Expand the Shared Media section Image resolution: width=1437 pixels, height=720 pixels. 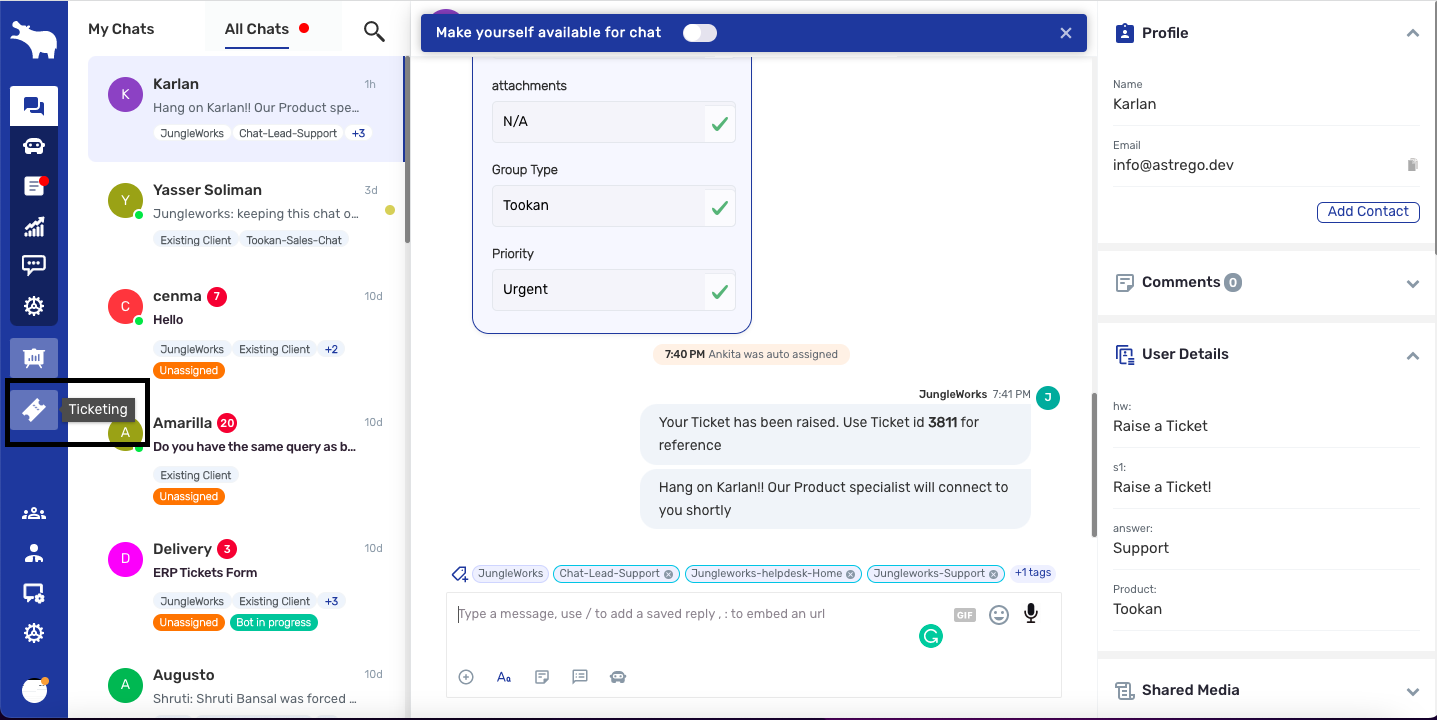(1412, 691)
